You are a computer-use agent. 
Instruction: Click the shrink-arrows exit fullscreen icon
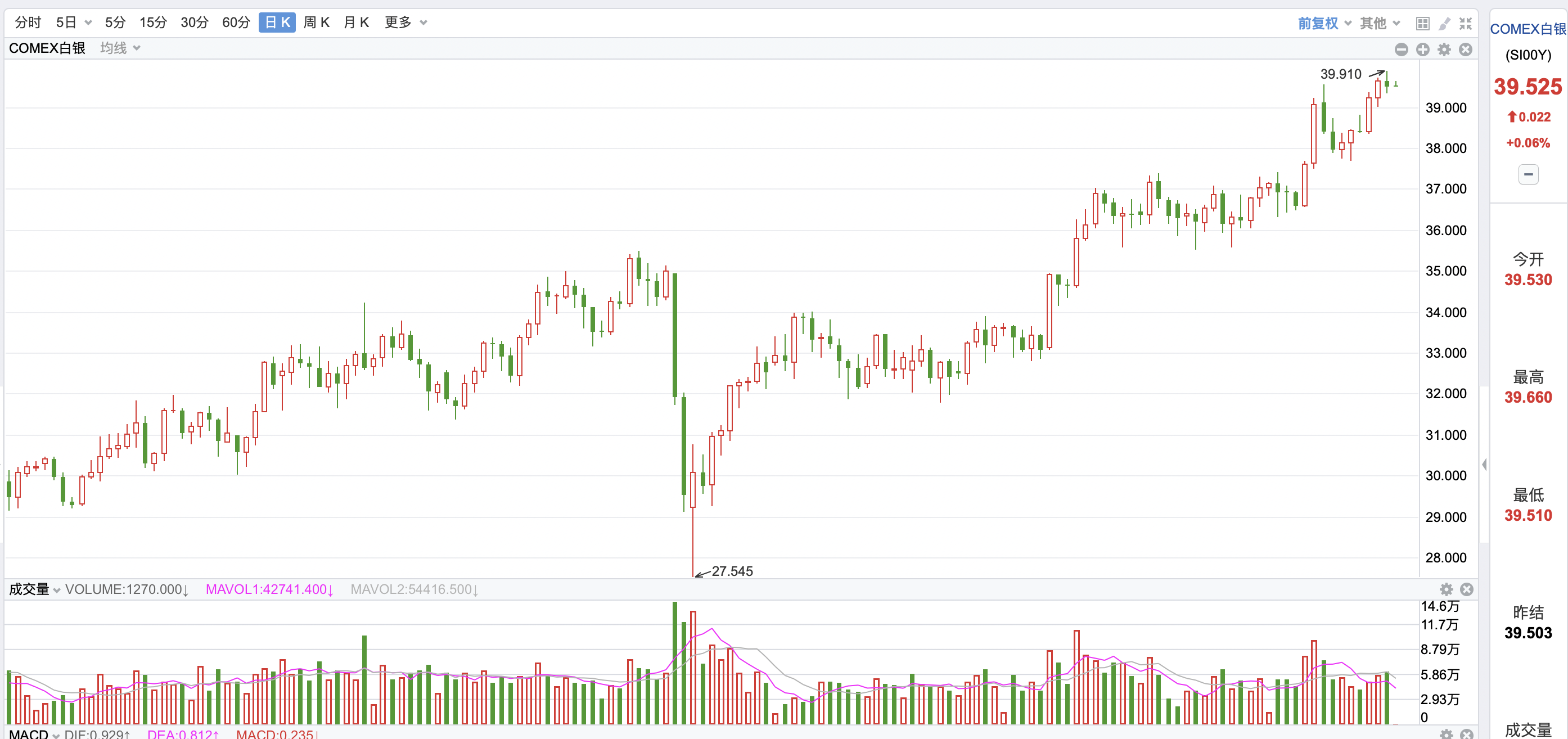(1466, 24)
